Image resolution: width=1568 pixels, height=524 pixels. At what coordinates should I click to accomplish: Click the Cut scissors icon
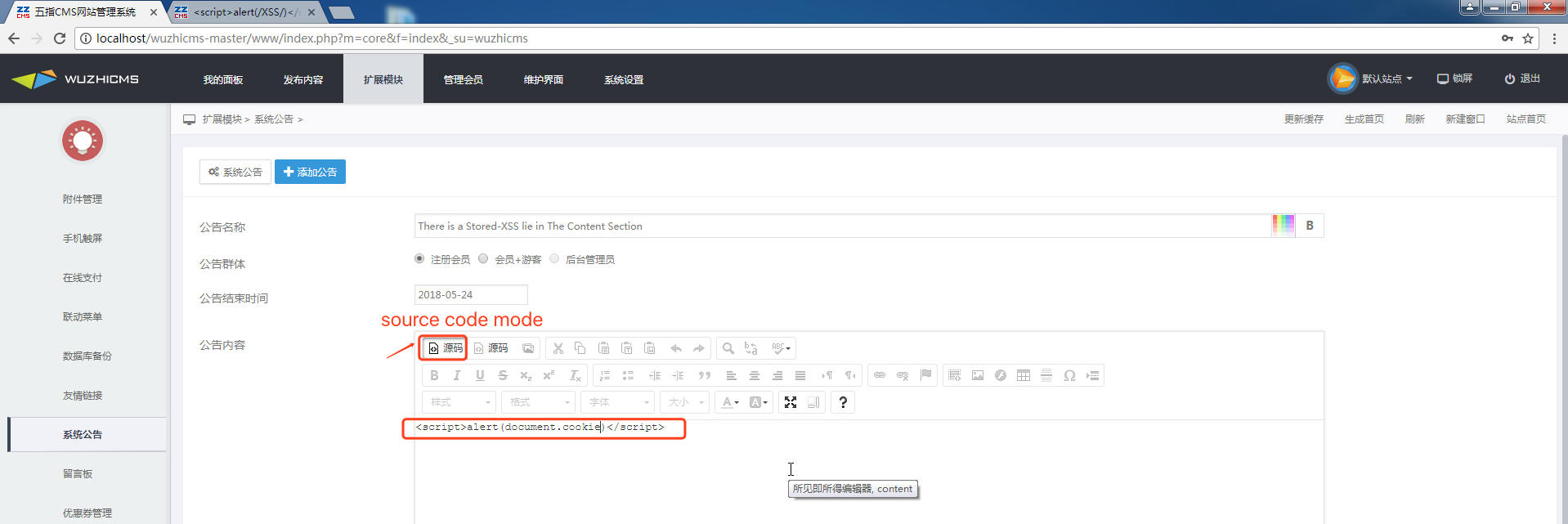click(x=558, y=348)
